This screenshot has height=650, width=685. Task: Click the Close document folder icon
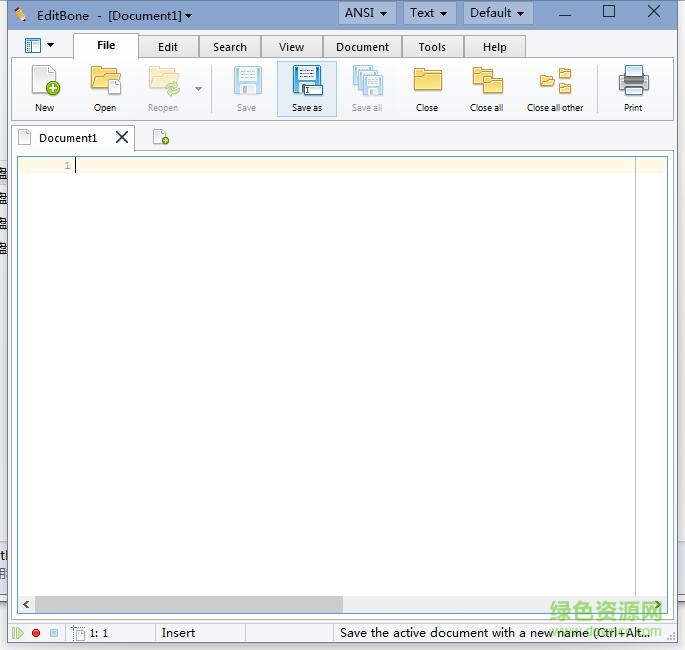pyautogui.click(x=427, y=82)
